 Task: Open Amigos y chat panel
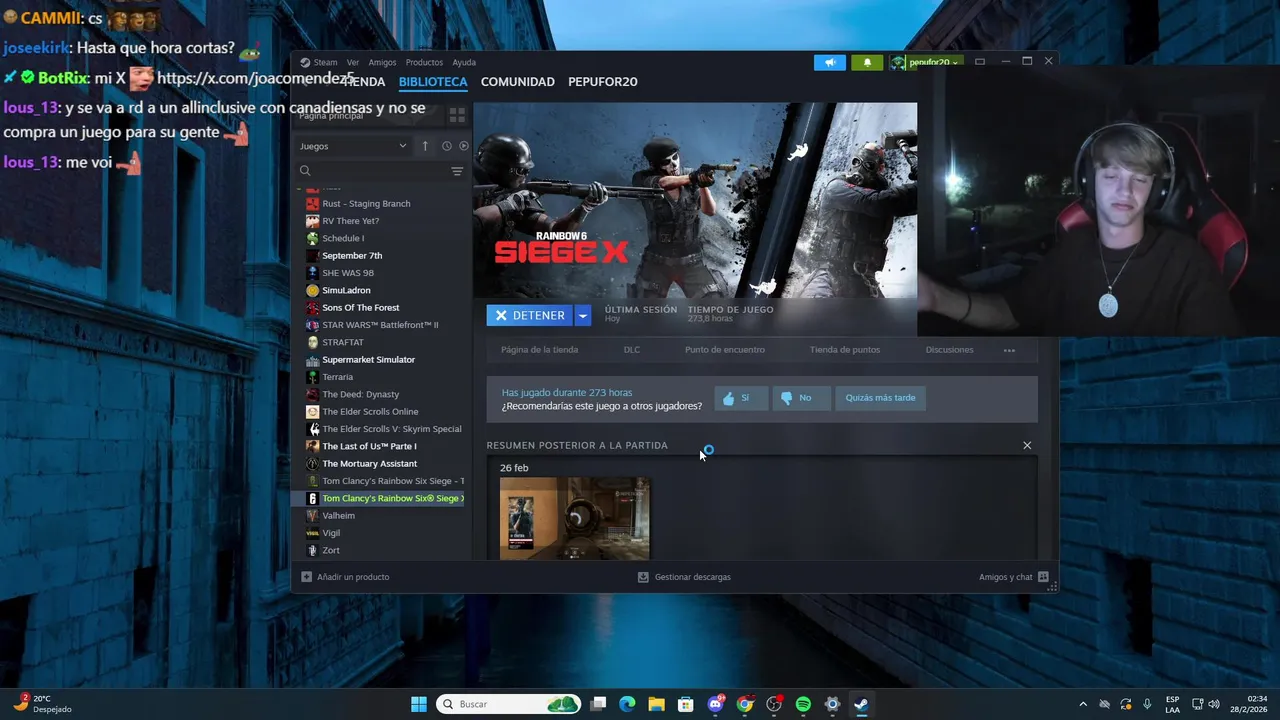(x=1013, y=577)
